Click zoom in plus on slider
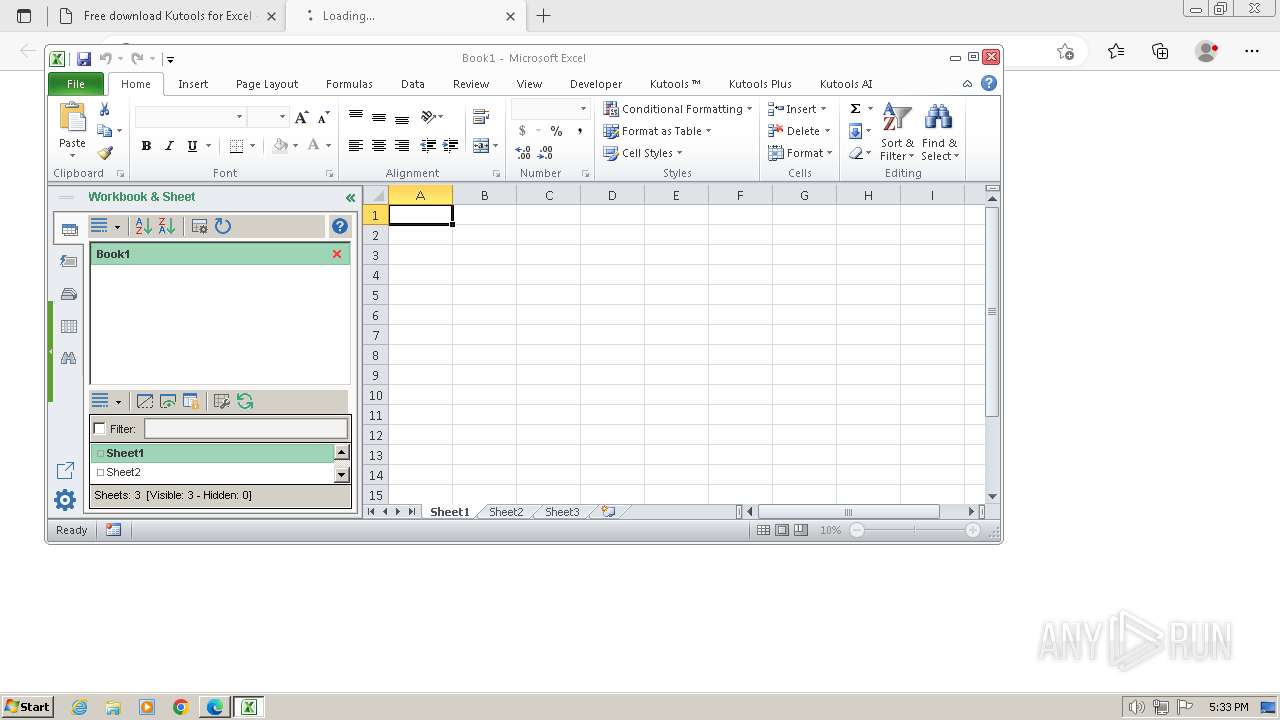The image size is (1280, 720). click(972, 530)
